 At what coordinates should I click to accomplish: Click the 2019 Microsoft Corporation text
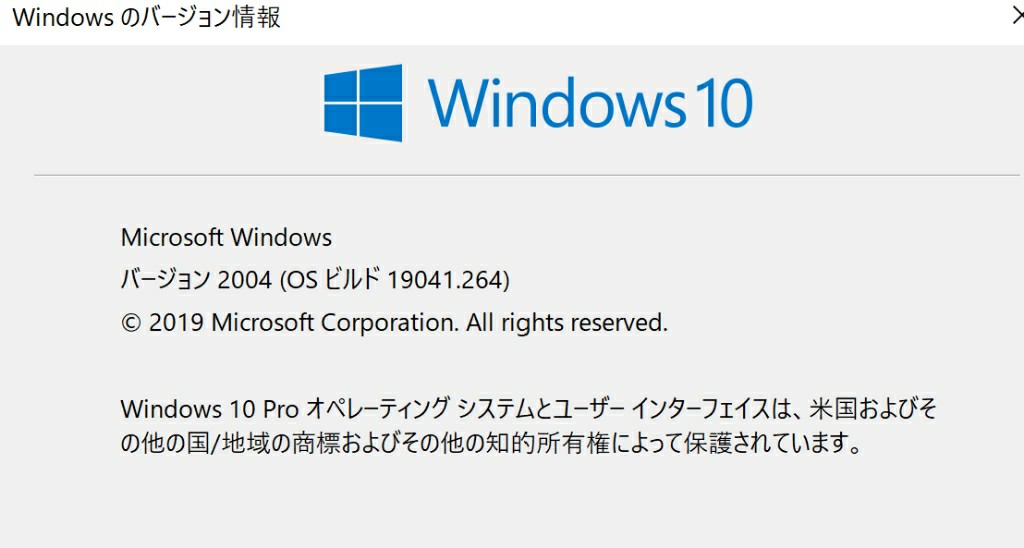point(304,323)
